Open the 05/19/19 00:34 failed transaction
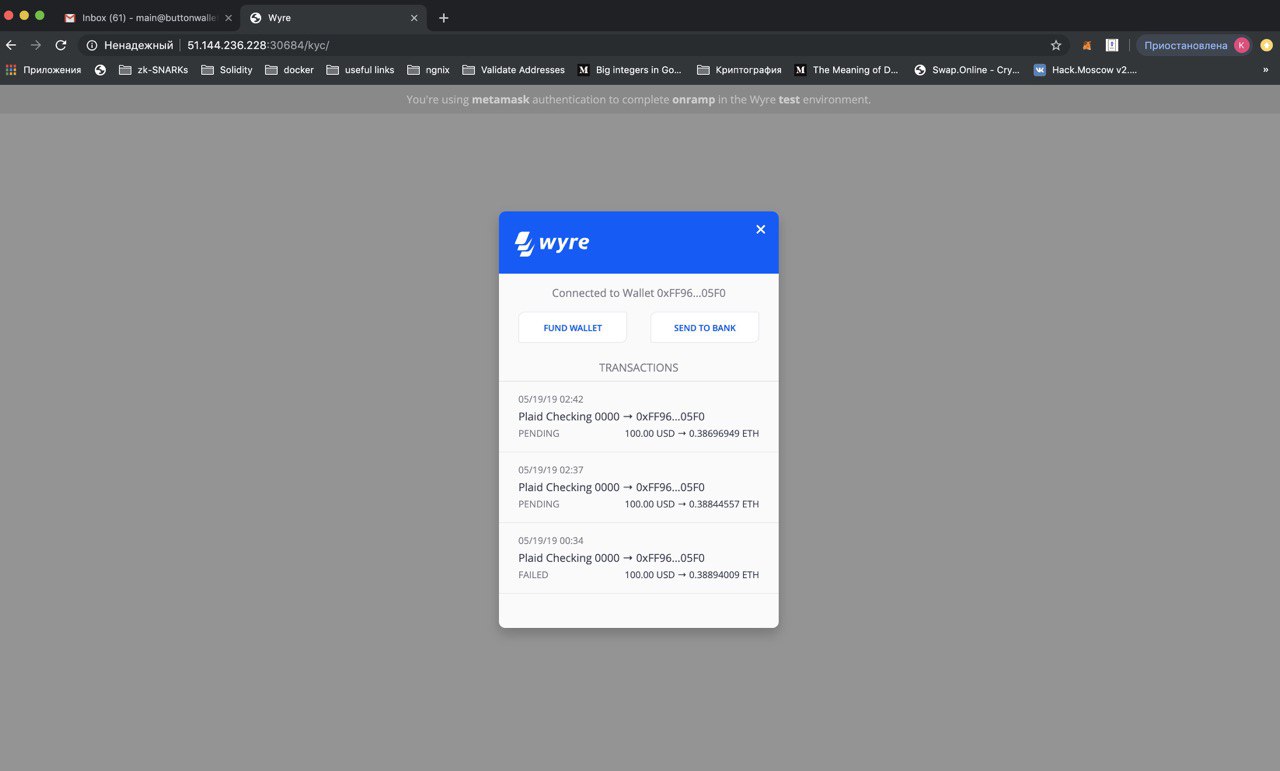This screenshot has width=1280, height=771. (638, 558)
